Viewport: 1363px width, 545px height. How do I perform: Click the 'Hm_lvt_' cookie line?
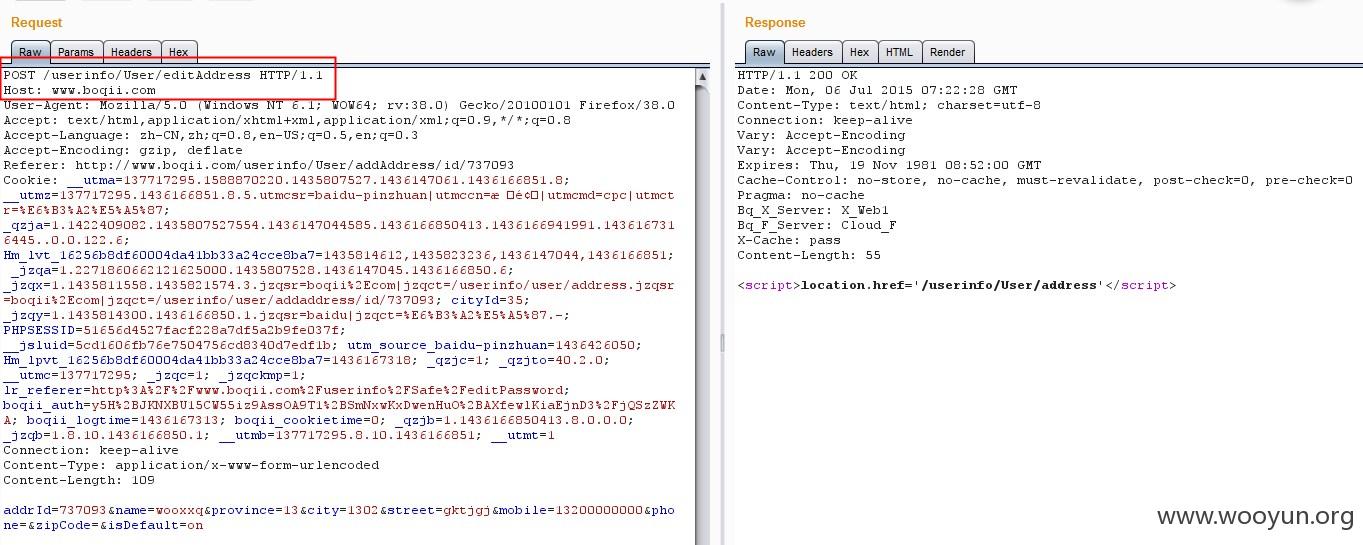tap(339, 255)
